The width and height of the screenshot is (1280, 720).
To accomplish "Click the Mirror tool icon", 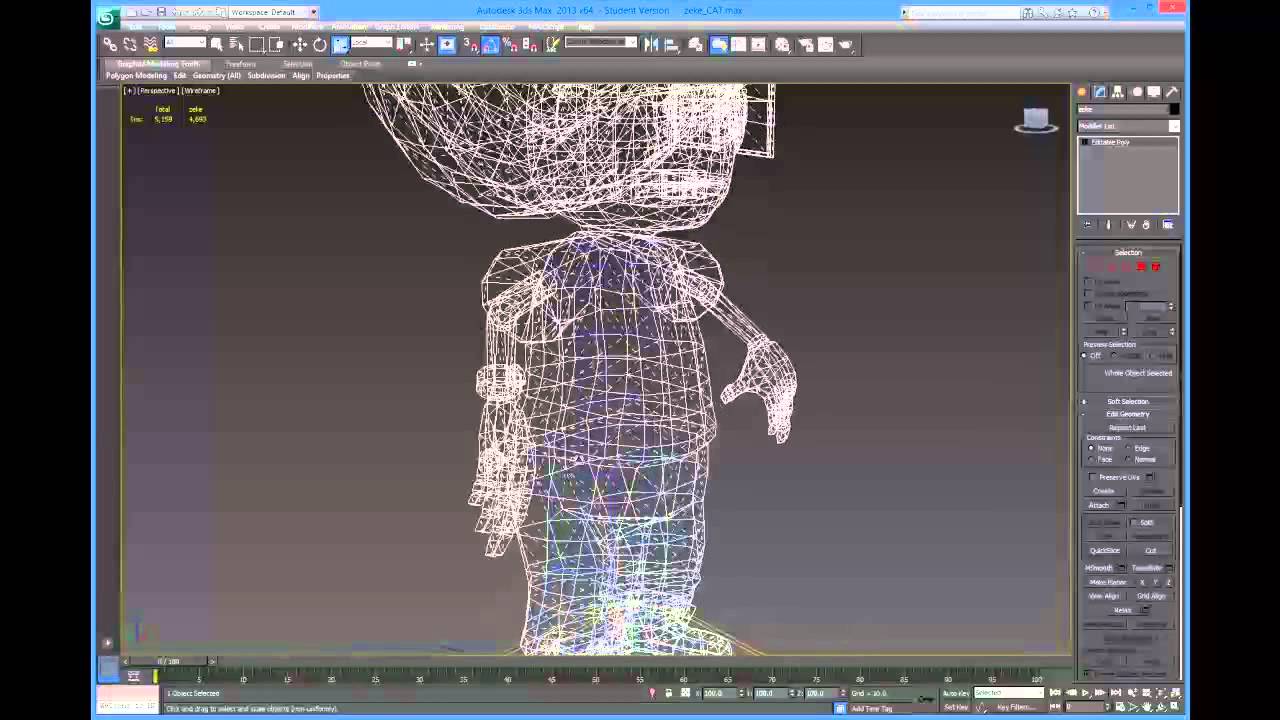I will click(651, 44).
